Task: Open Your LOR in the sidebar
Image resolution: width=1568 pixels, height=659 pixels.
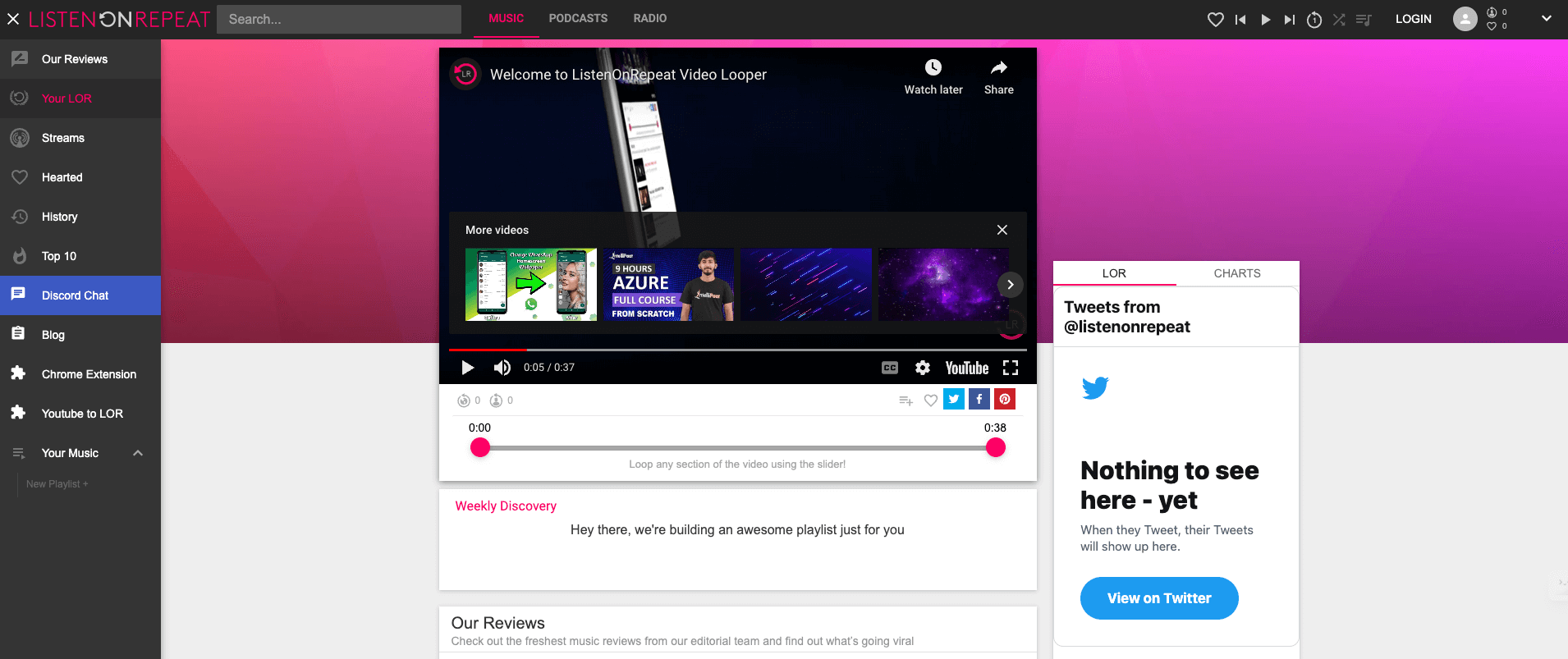Action: pos(80,98)
